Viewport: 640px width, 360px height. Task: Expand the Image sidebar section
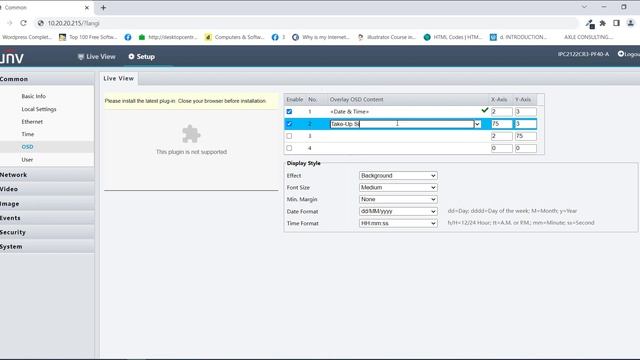pos(47,204)
